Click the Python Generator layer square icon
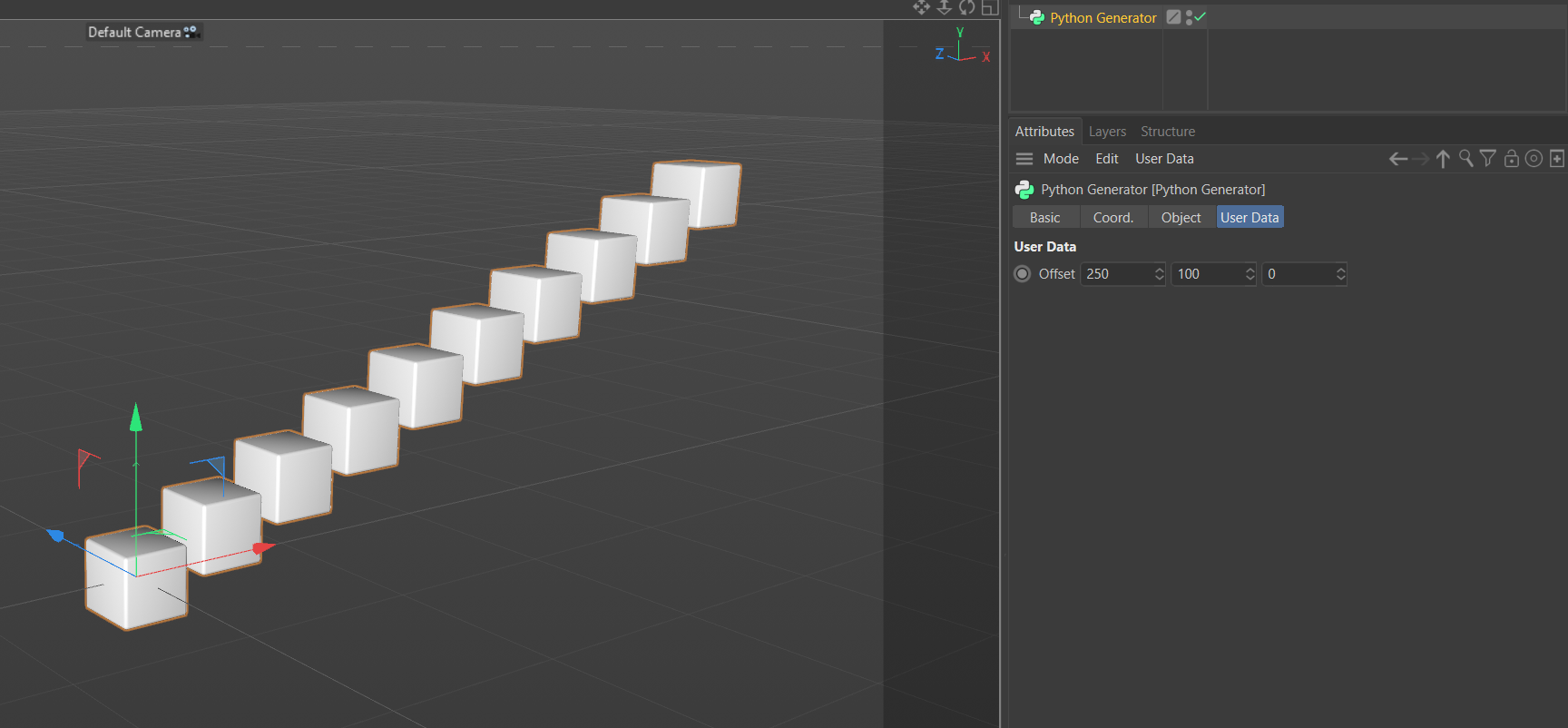1568x728 pixels. 1173,17
